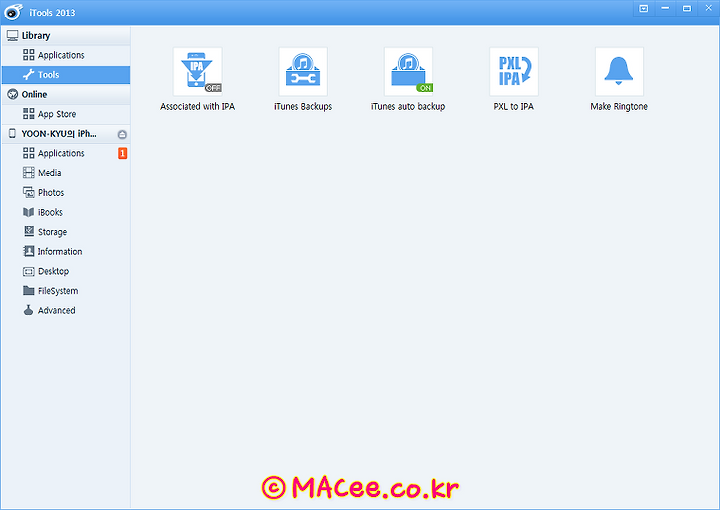Click the iTunes auto backup label

click(408, 106)
